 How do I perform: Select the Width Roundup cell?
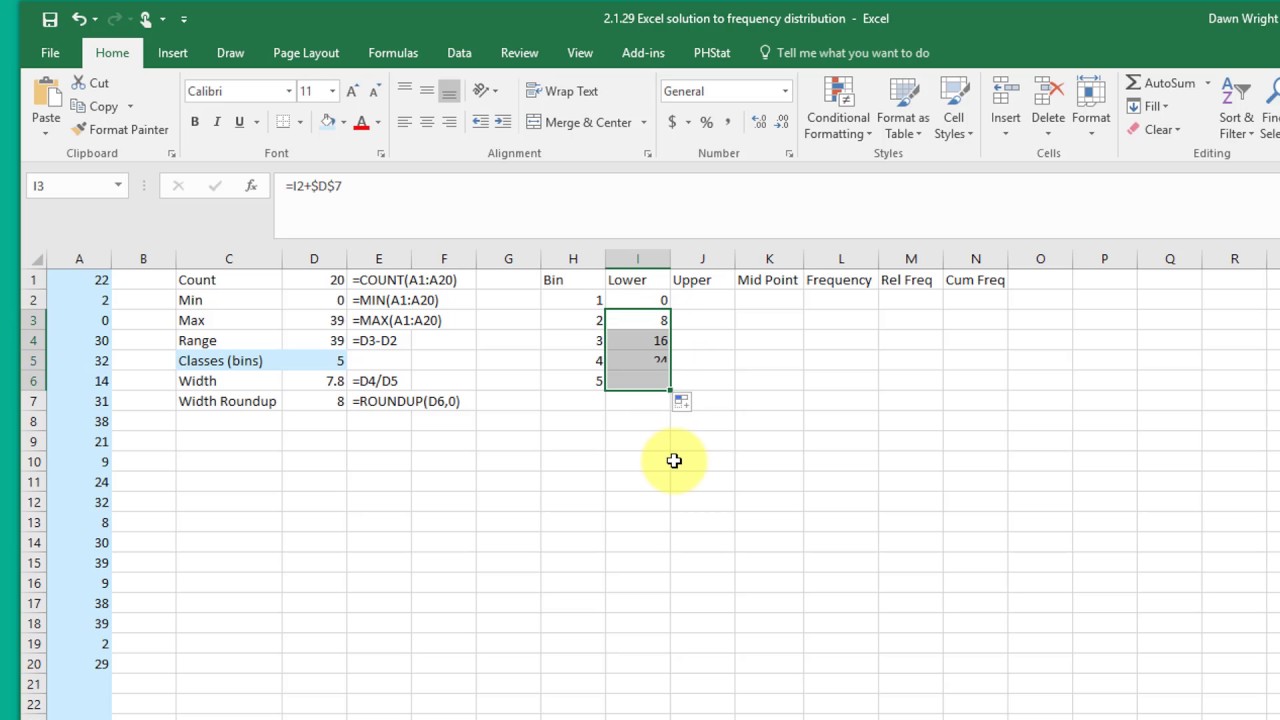pyautogui.click(x=228, y=401)
